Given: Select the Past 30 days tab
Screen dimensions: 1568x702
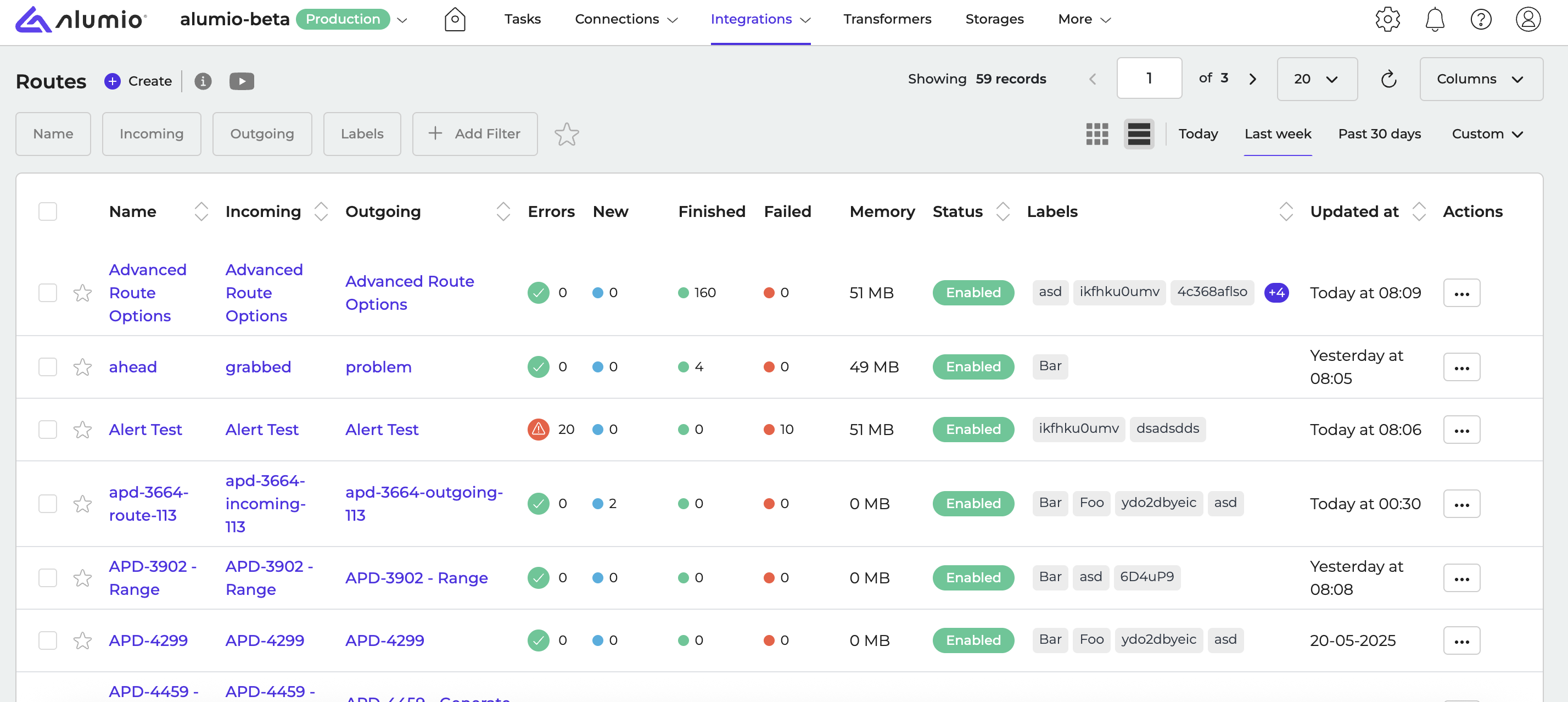Looking at the screenshot, I should pos(1379,134).
